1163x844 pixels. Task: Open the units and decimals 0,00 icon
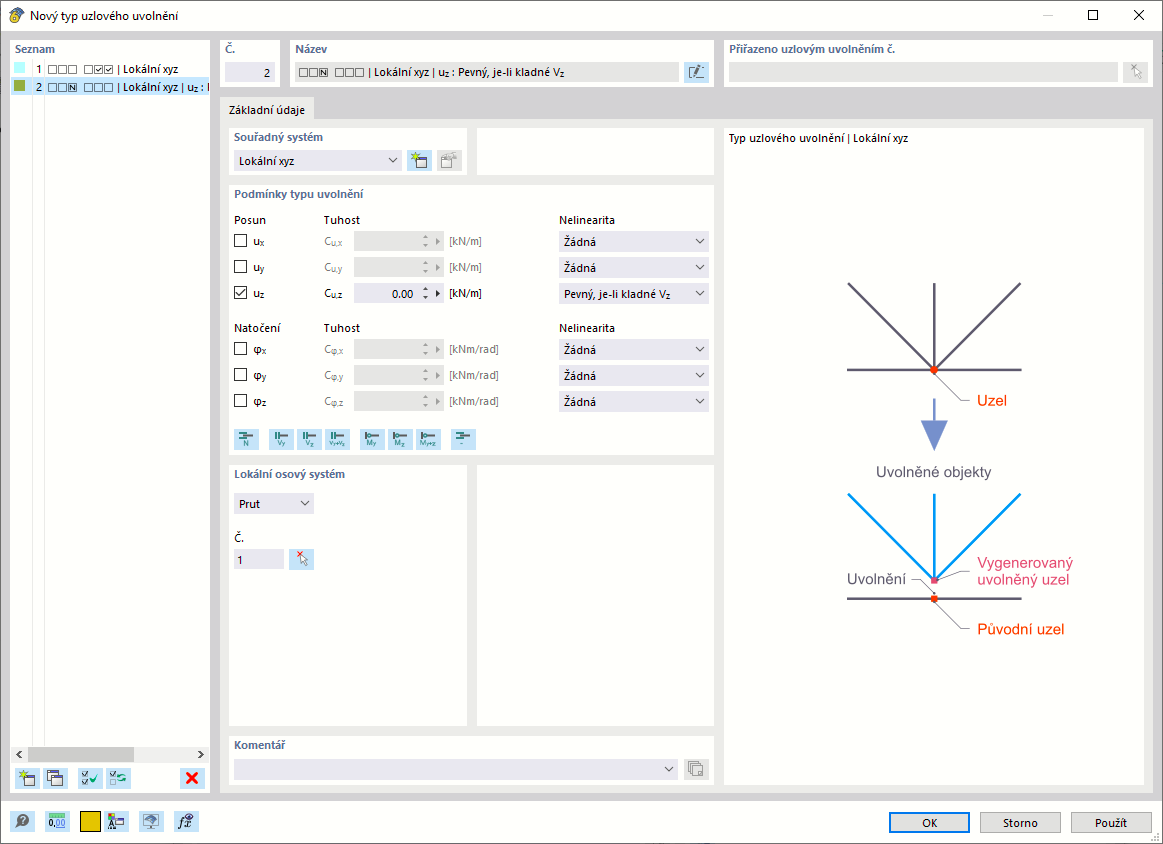[57, 821]
